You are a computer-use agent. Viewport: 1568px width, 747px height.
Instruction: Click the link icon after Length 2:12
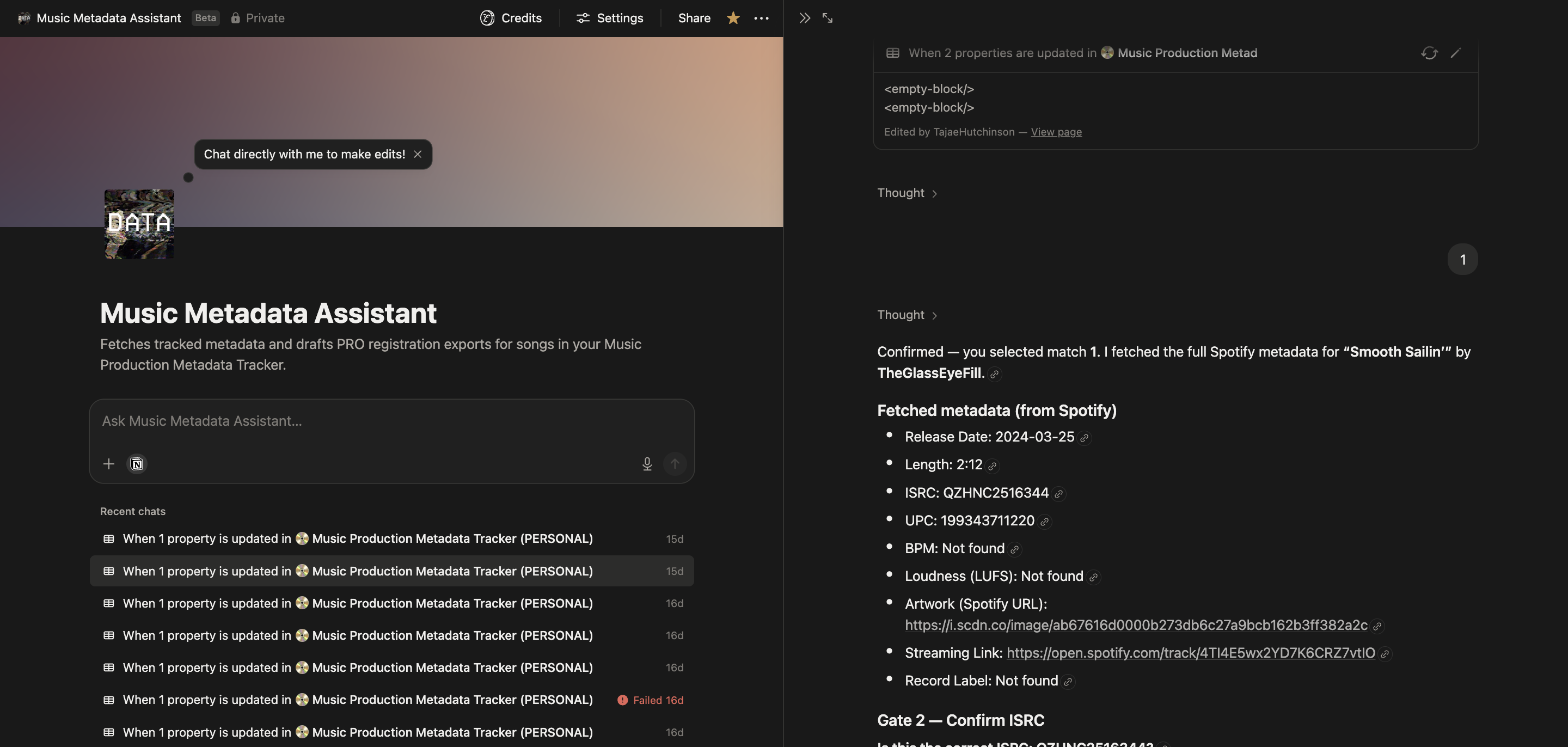(x=992, y=466)
